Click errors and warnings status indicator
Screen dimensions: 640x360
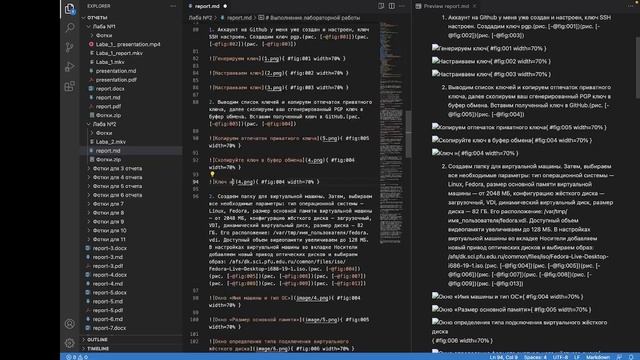77,357
